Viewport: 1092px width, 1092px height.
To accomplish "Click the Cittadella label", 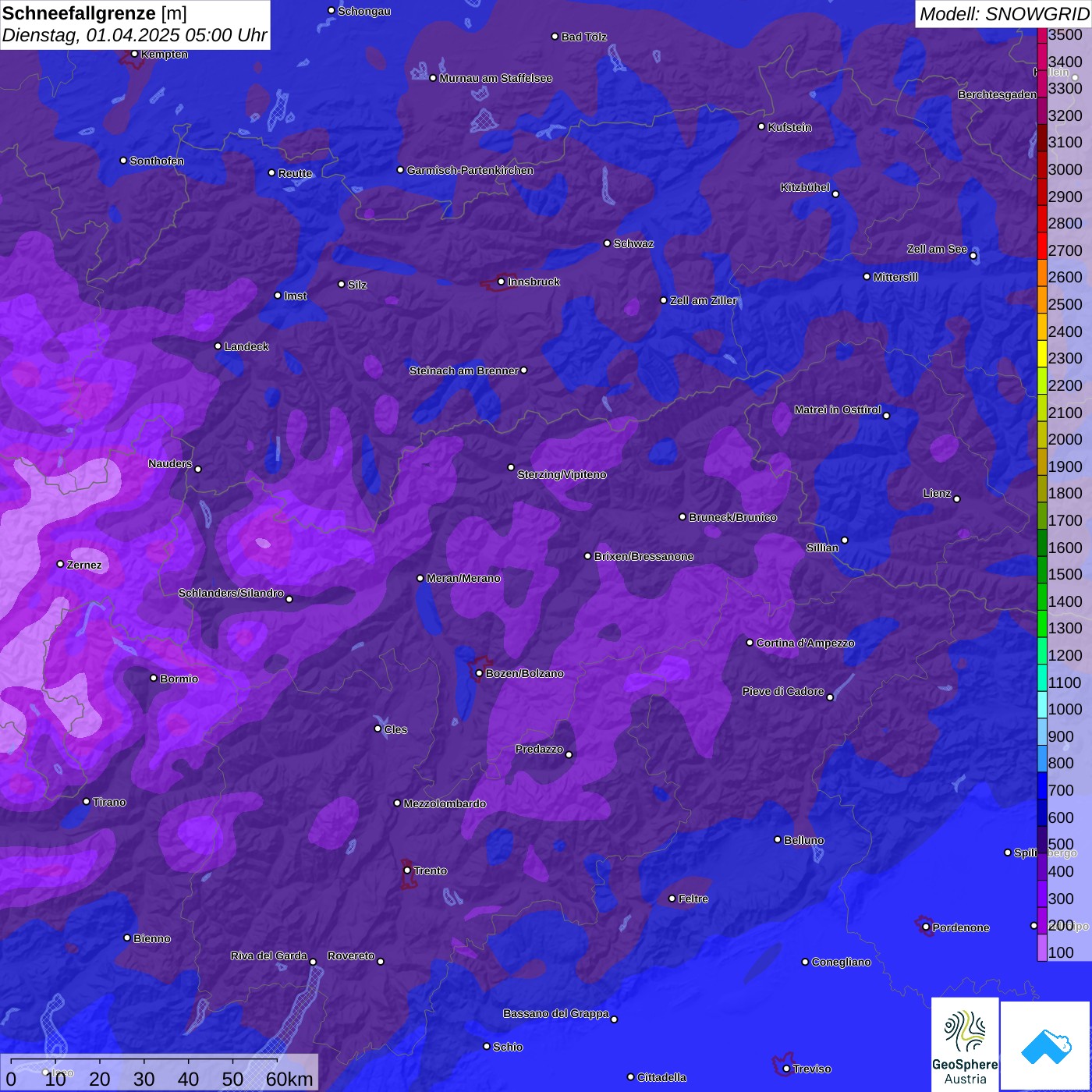I will pos(661,1077).
